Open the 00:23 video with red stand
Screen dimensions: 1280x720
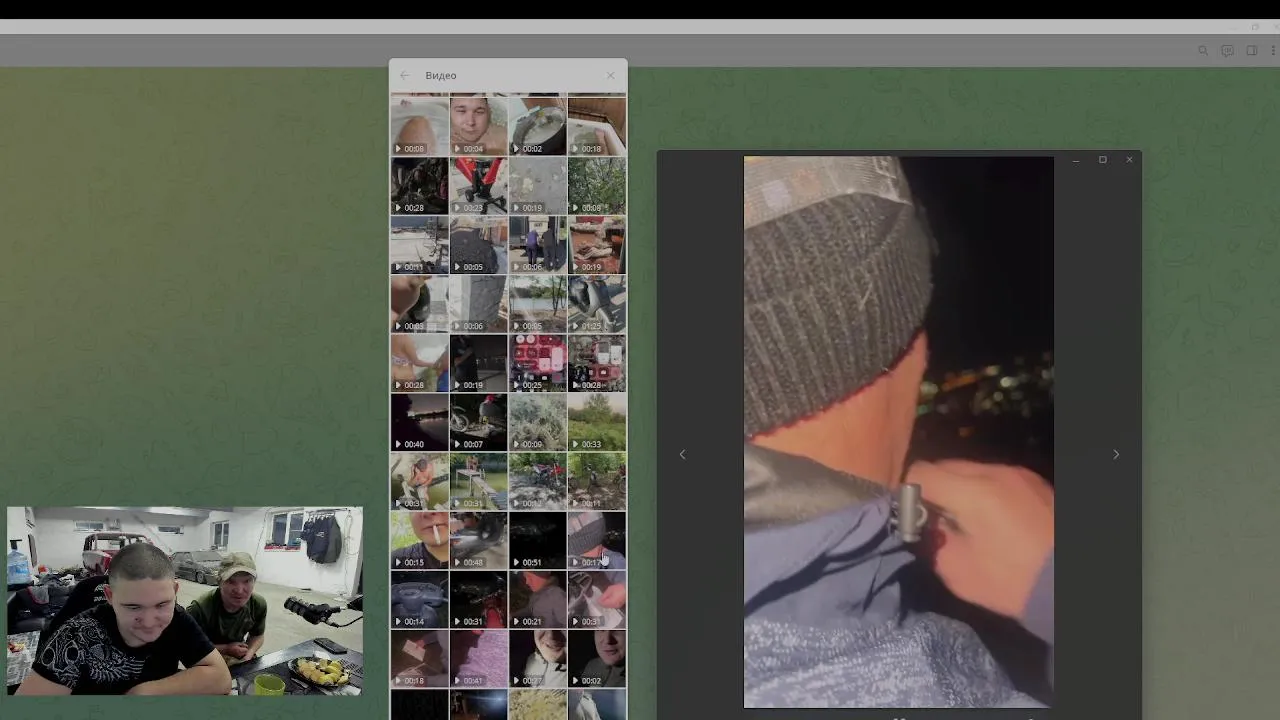pyautogui.click(x=478, y=185)
